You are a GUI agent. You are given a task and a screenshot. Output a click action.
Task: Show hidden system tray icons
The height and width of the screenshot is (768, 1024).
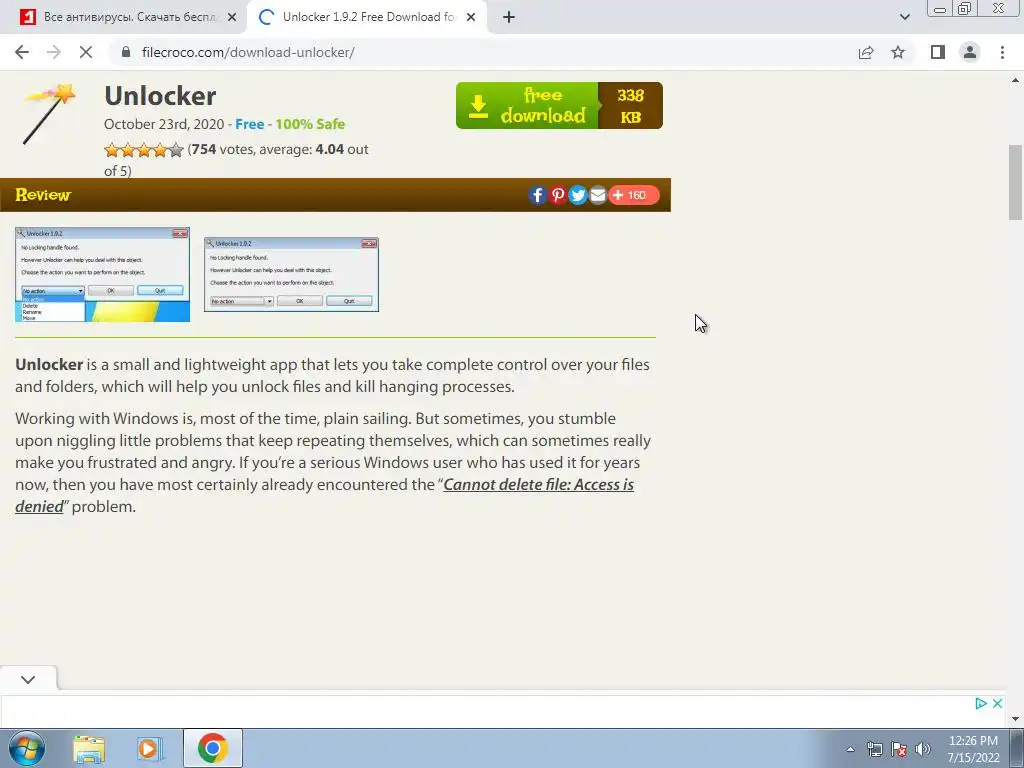coord(850,749)
